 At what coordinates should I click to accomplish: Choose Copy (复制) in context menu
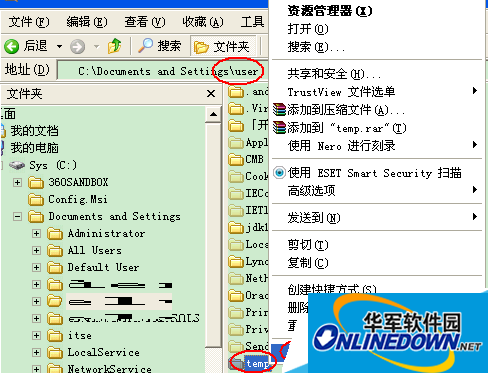308,263
